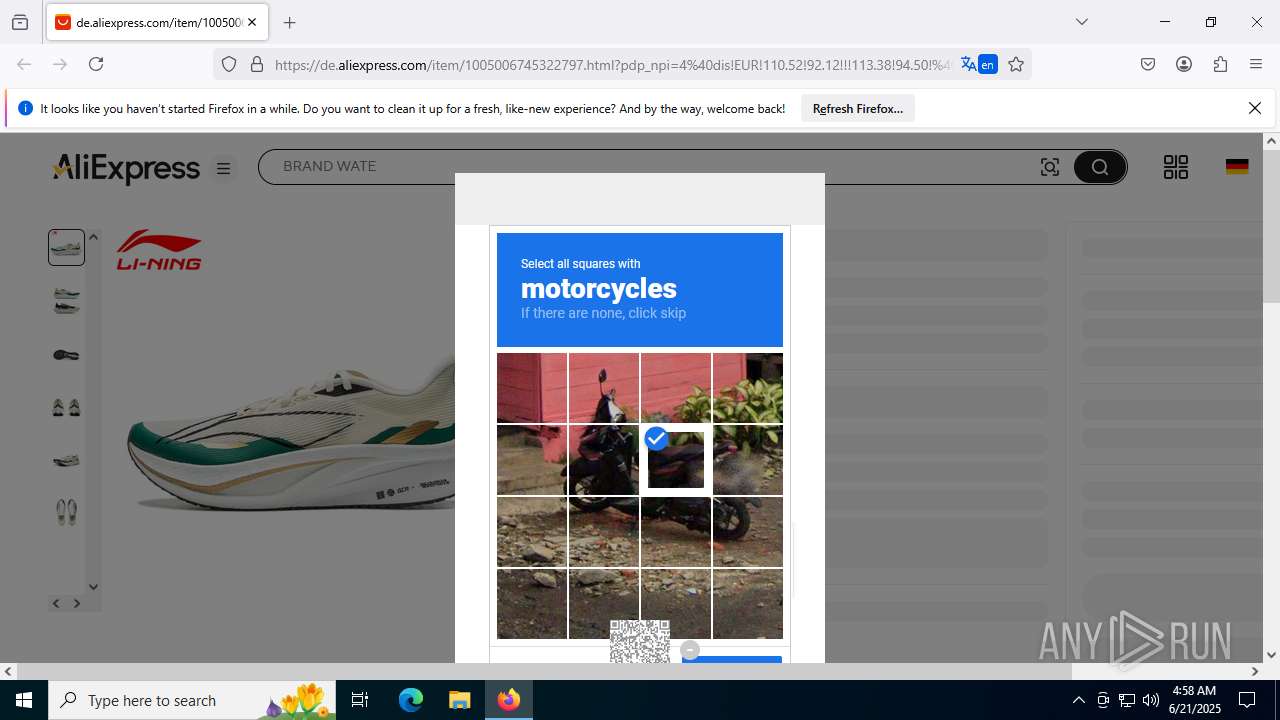This screenshot has width=1280, height=720.
Task: Search by image using the camera icon
Action: [x=1050, y=167]
